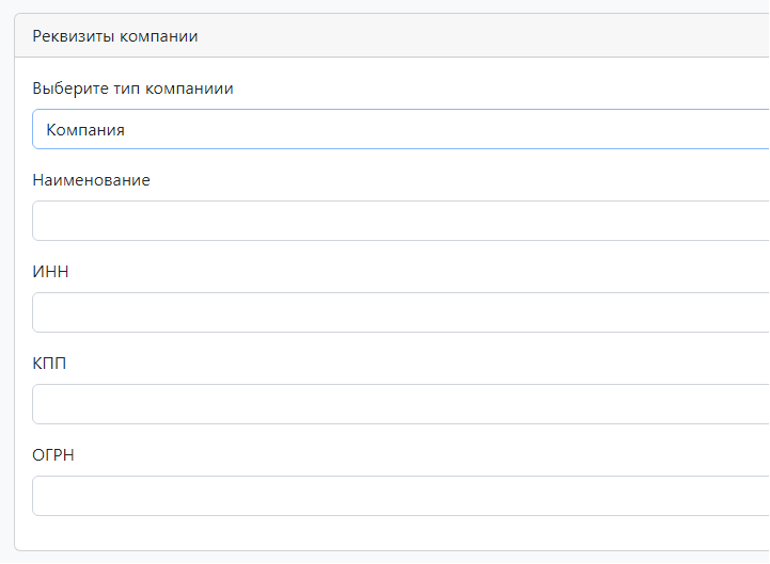Place cursor in the ОГРН field

400,496
